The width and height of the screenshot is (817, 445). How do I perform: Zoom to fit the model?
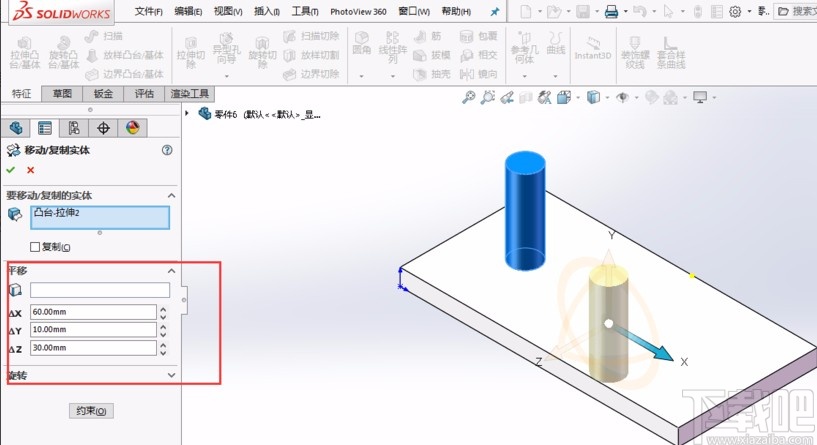coord(468,97)
